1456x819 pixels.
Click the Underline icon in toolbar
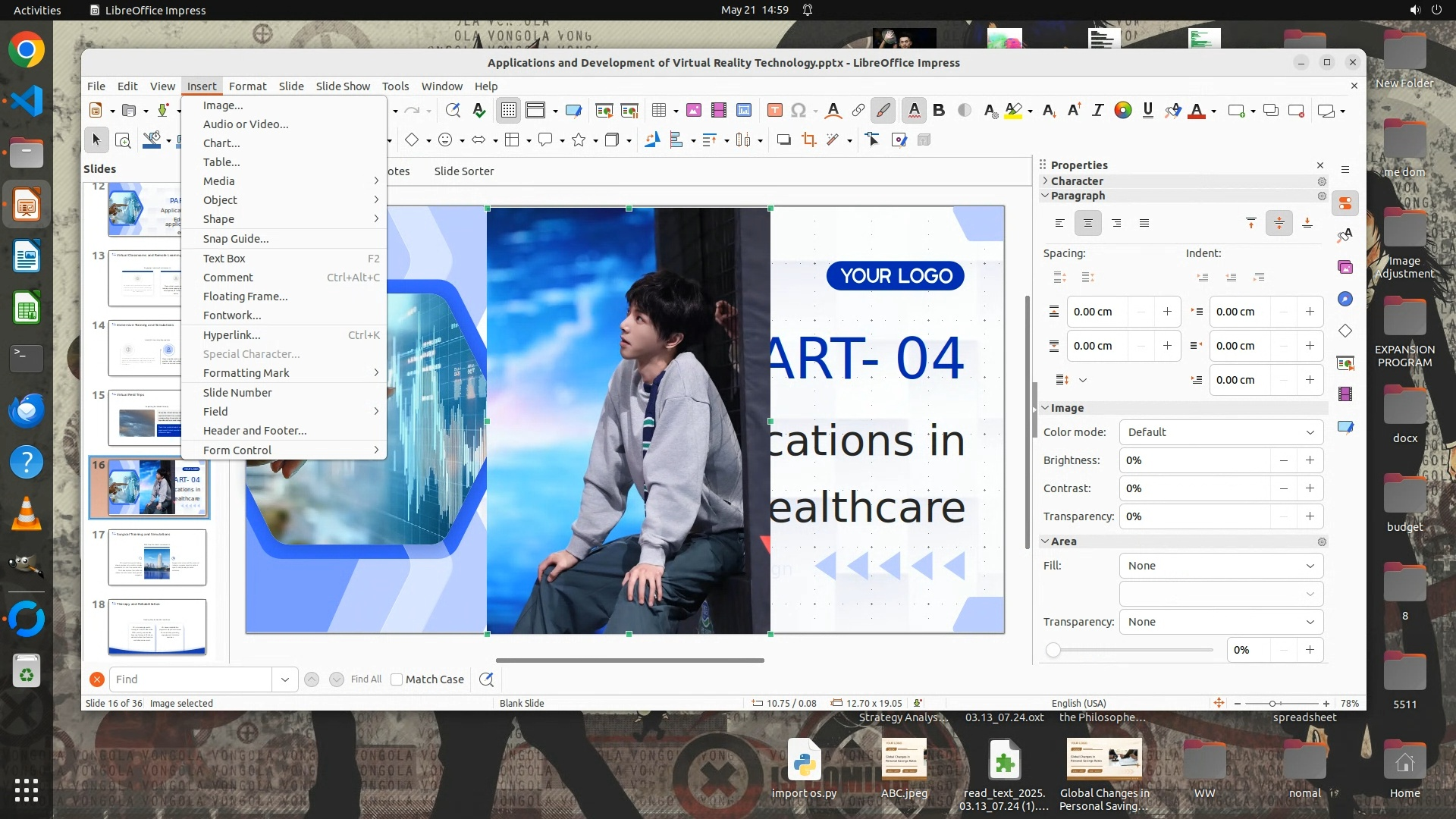(1147, 111)
